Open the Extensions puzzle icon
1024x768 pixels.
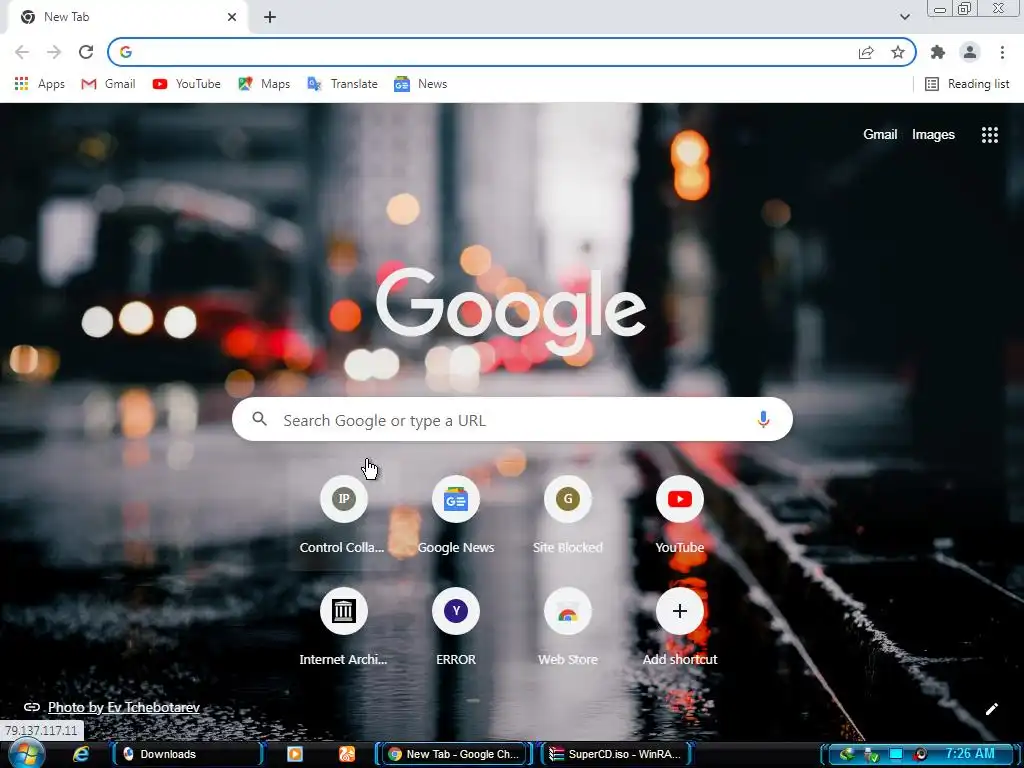click(938, 52)
